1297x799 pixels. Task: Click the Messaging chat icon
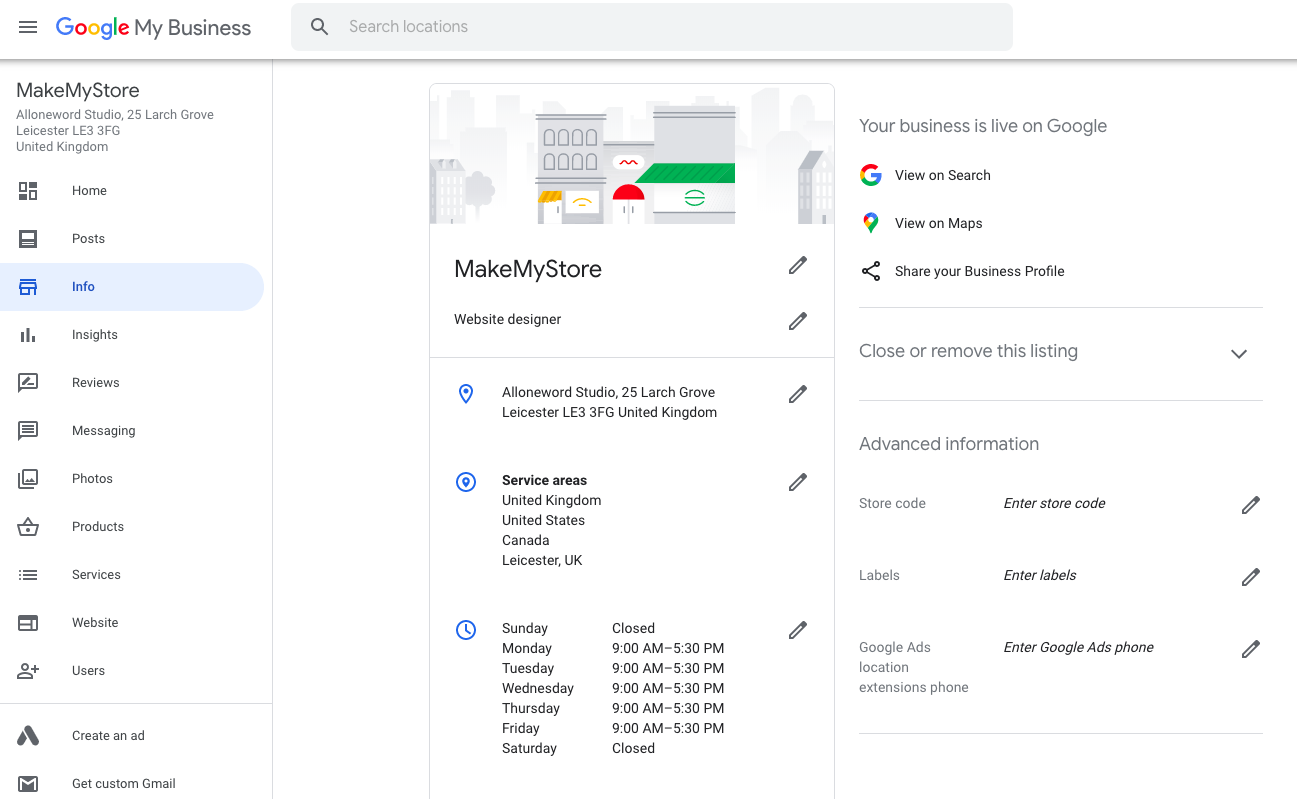(x=28, y=430)
